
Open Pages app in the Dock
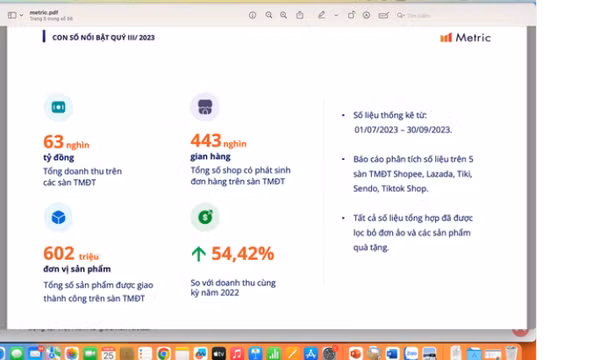point(292,353)
